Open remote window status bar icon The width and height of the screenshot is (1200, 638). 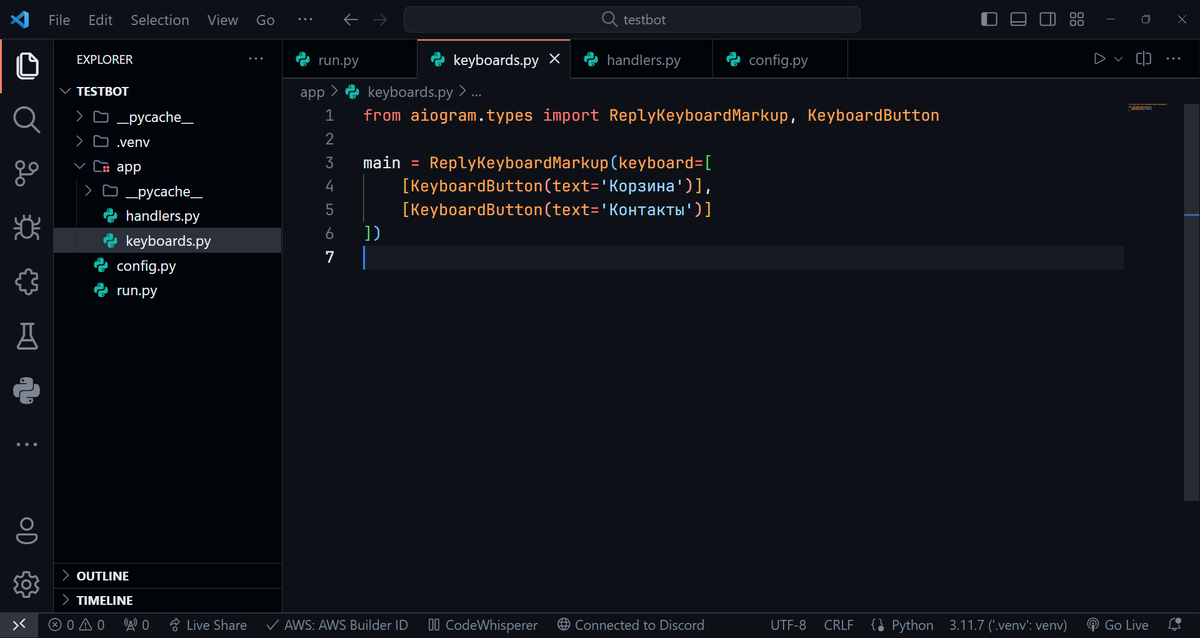pyautogui.click(x=19, y=625)
